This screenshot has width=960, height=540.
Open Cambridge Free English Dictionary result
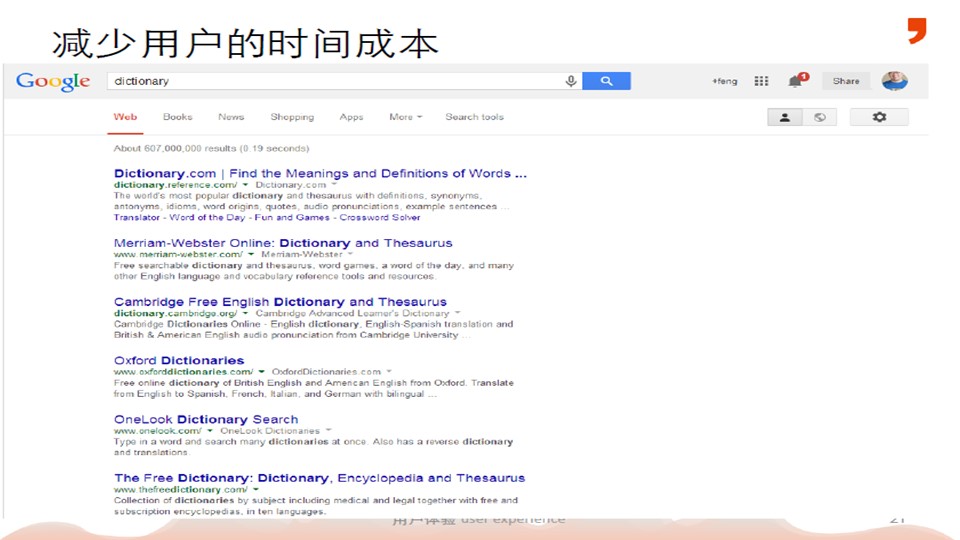coord(280,302)
